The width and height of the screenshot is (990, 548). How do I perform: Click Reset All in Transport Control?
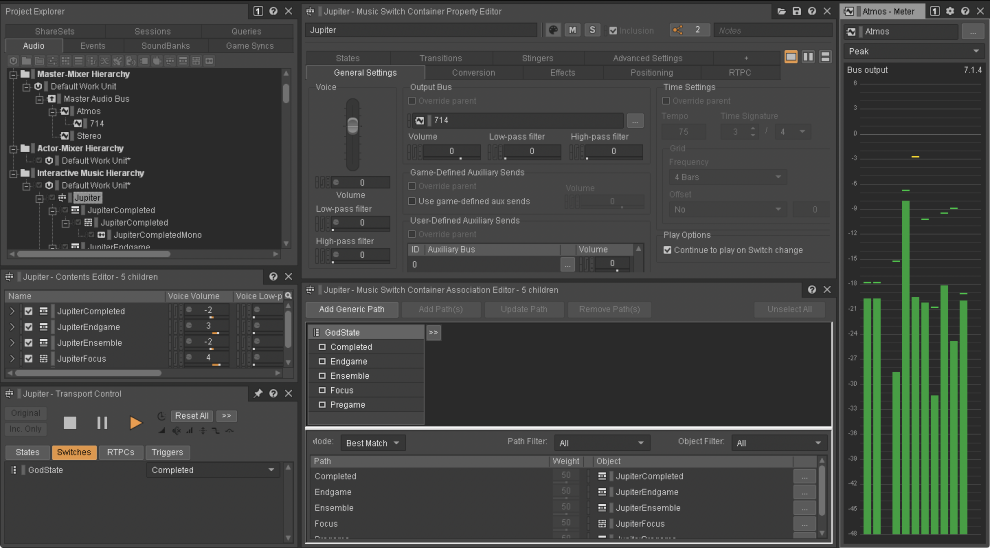[191, 416]
